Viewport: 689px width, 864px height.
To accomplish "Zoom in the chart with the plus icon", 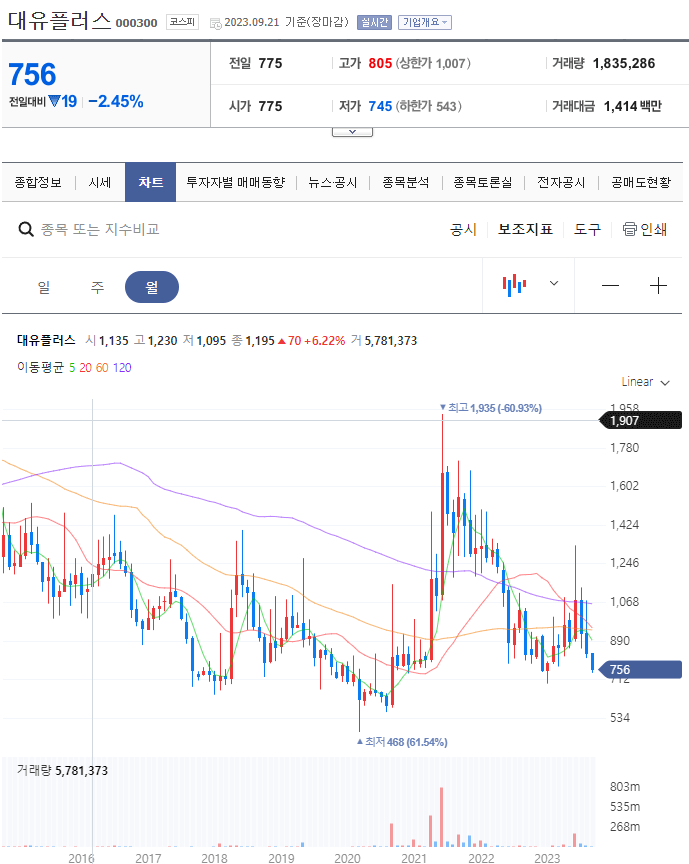I will pyautogui.click(x=658, y=285).
